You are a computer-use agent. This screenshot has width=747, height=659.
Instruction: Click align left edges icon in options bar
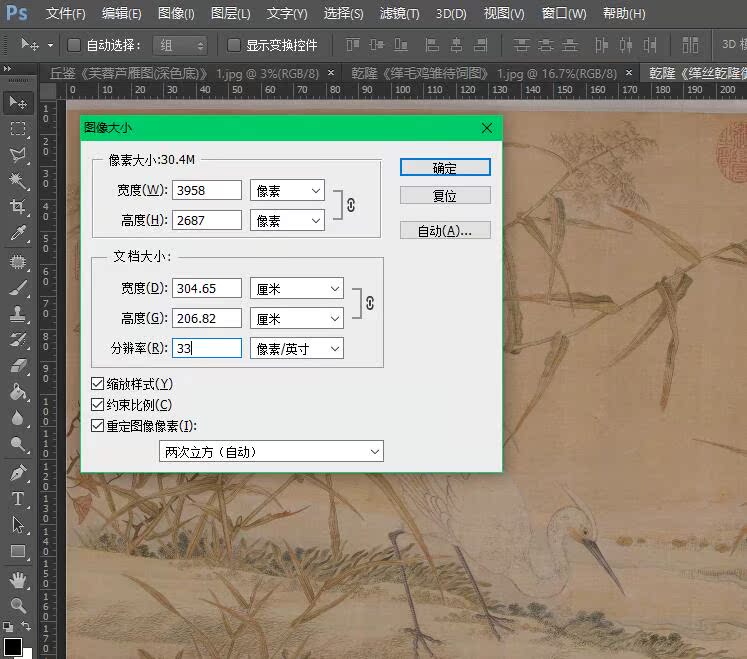pyautogui.click(x=432, y=45)
